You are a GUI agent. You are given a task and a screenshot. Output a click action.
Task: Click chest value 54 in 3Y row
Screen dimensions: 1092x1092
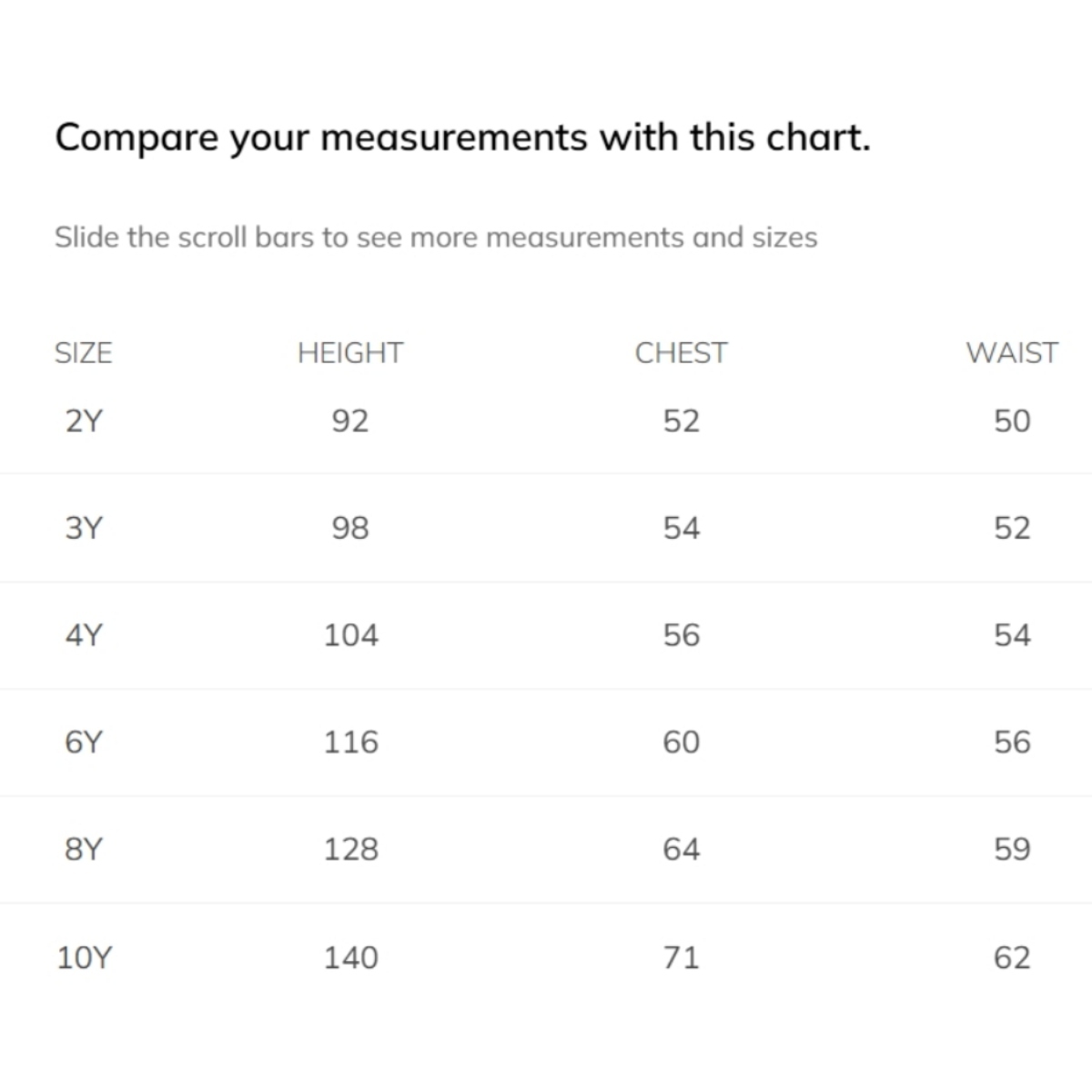click(682, 528)
